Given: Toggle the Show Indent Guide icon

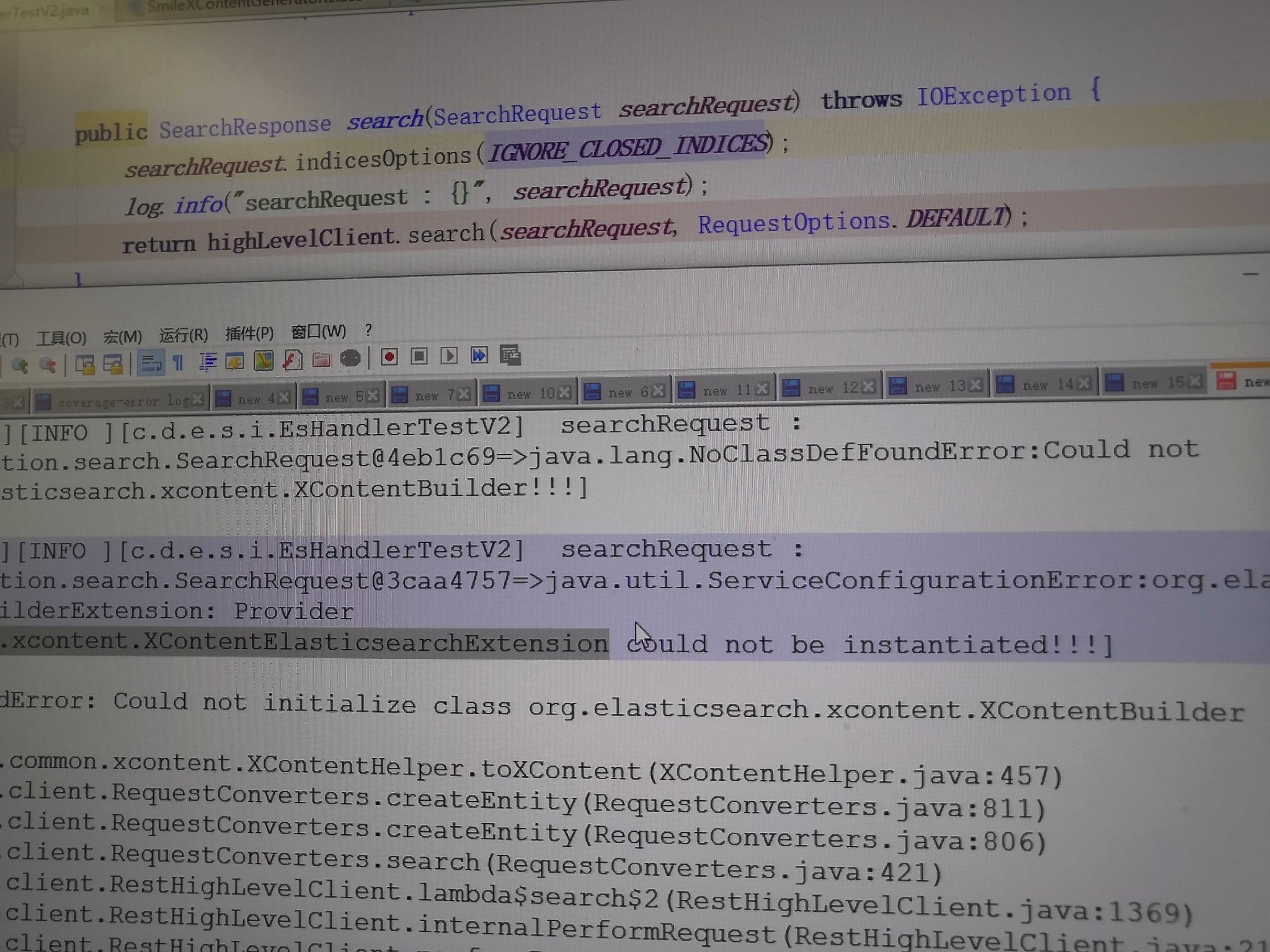Looking at the screenshot, I should [207, 361].
